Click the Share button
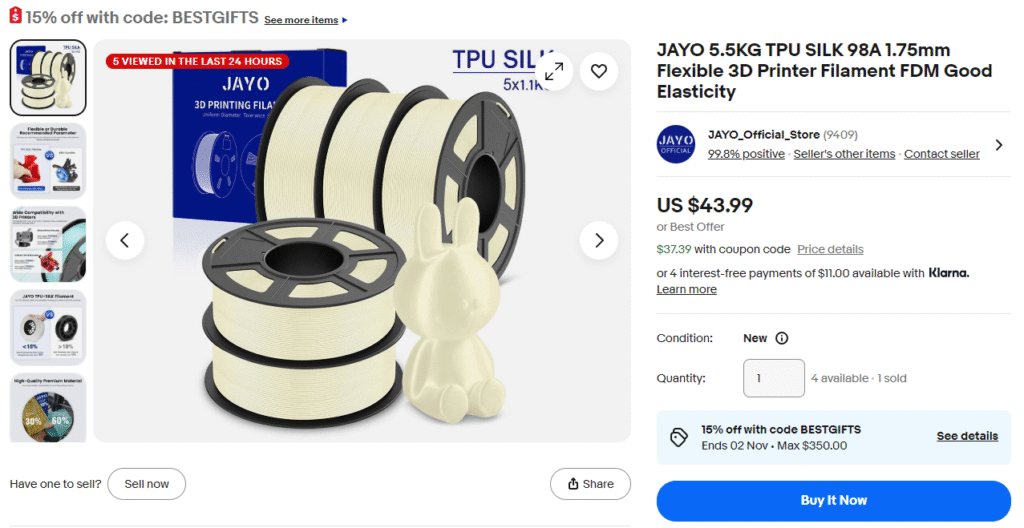This screenshot has width=1024, height=528. coord(590,484)
